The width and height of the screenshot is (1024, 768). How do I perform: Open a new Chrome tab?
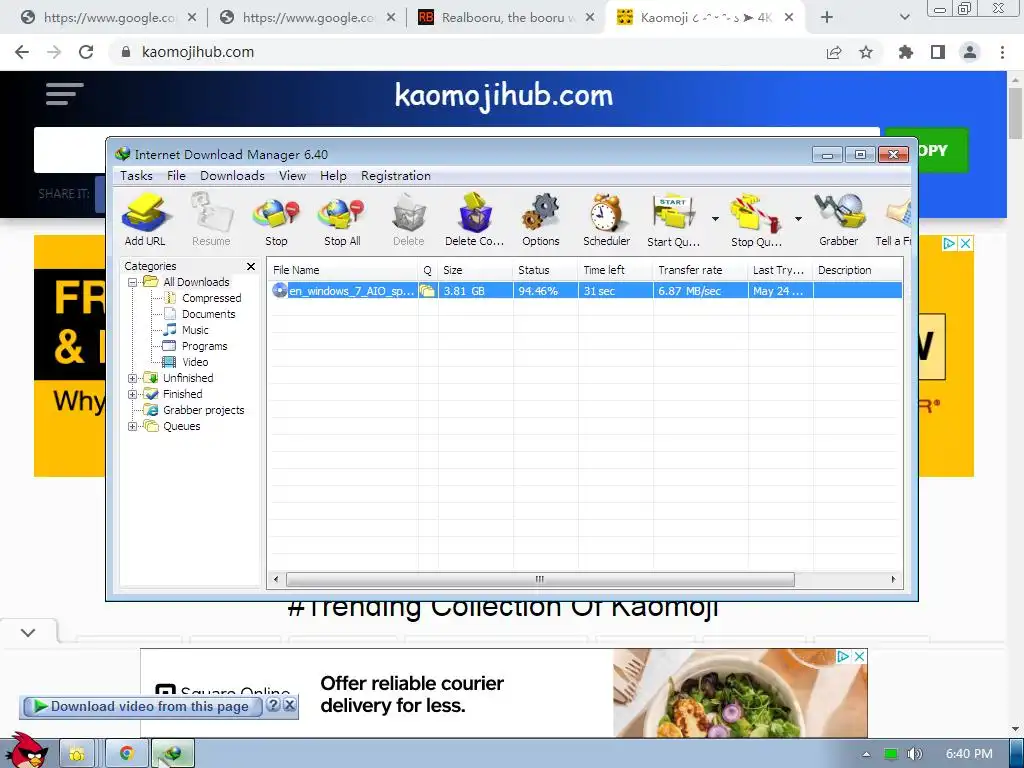click(x=827, y=18)
